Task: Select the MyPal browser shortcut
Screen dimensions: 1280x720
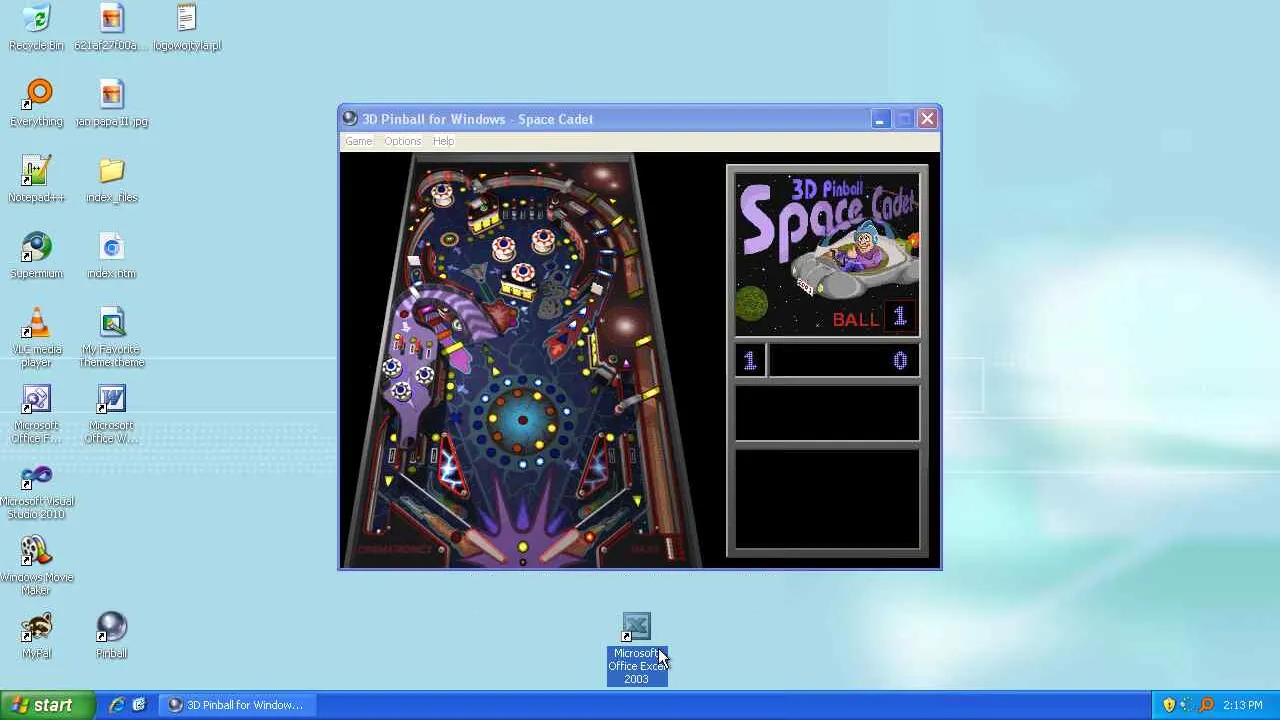Action: (x=36, y=636)
